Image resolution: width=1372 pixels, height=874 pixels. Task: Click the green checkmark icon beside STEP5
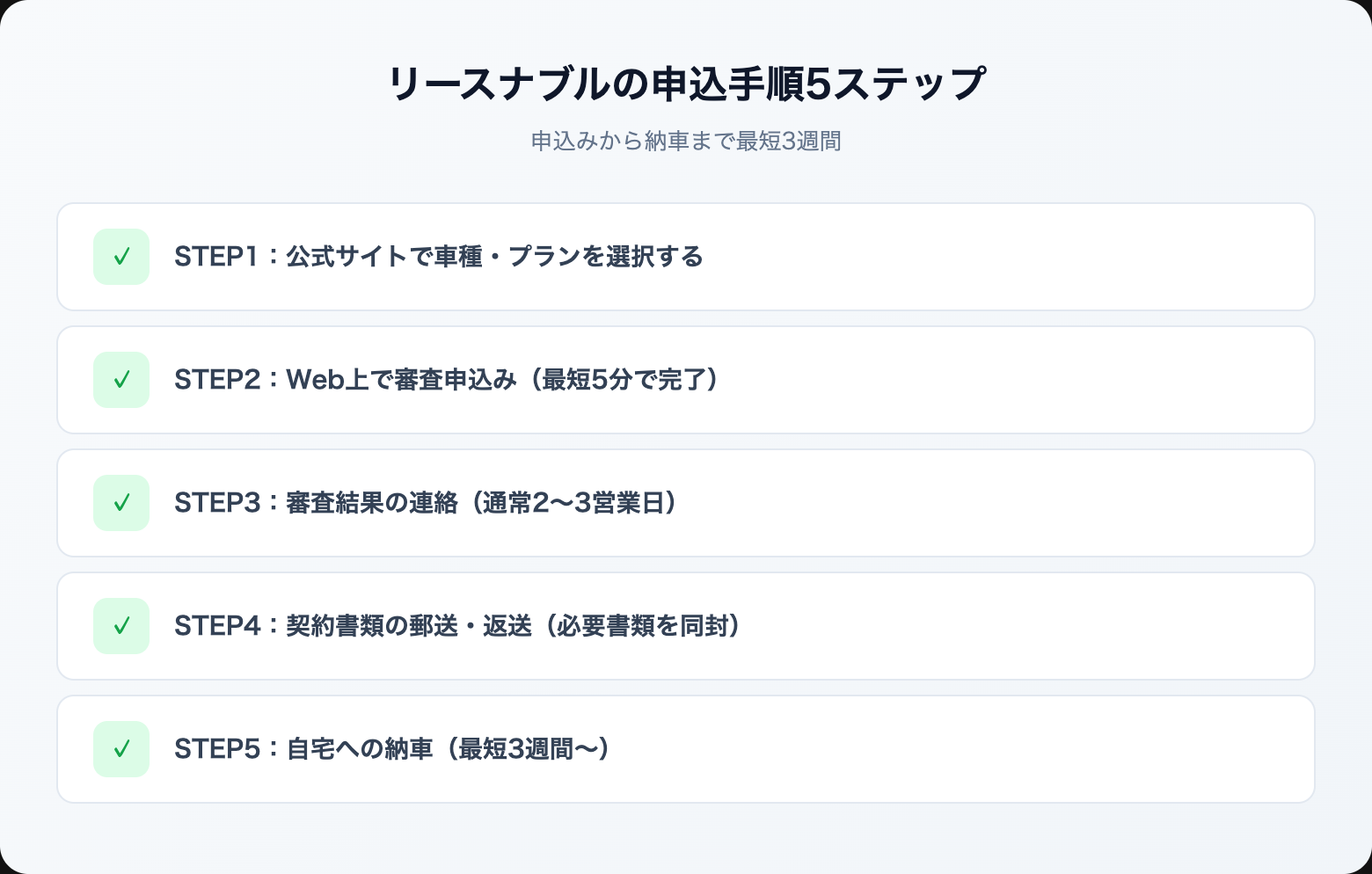(121, 749)
